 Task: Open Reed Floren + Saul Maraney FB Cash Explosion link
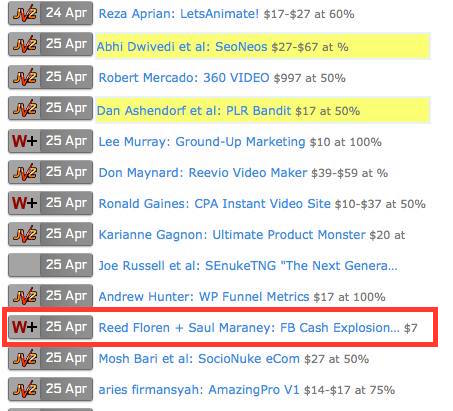(249, 327)
